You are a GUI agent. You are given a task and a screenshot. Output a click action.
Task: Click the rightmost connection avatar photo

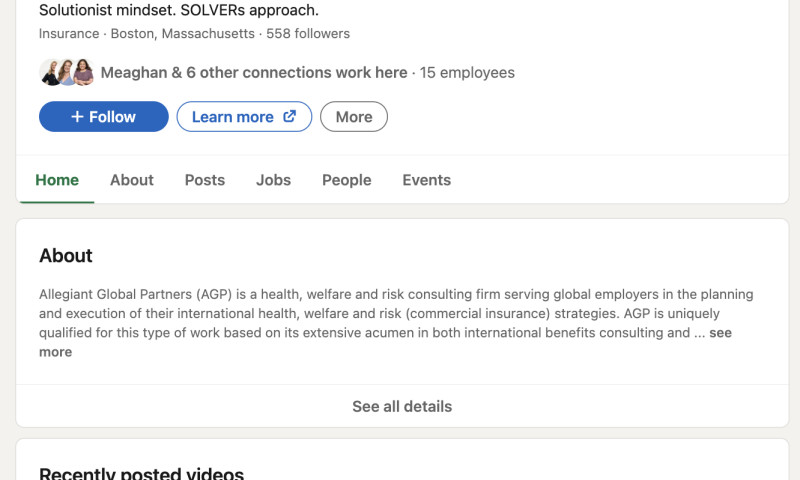tap(84, 72)
